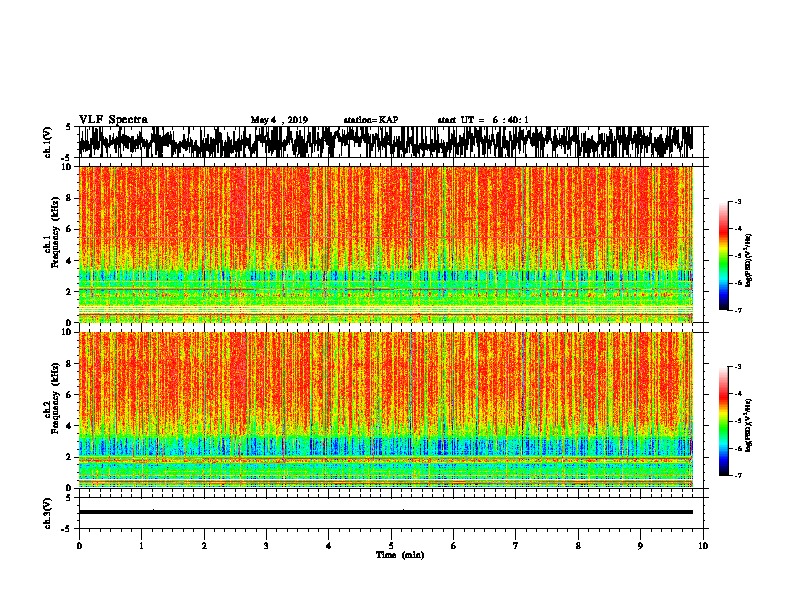792x612 pixels.
Task: Click the "-7" tick on ch.2 colorbar
Action: point(737,475)
